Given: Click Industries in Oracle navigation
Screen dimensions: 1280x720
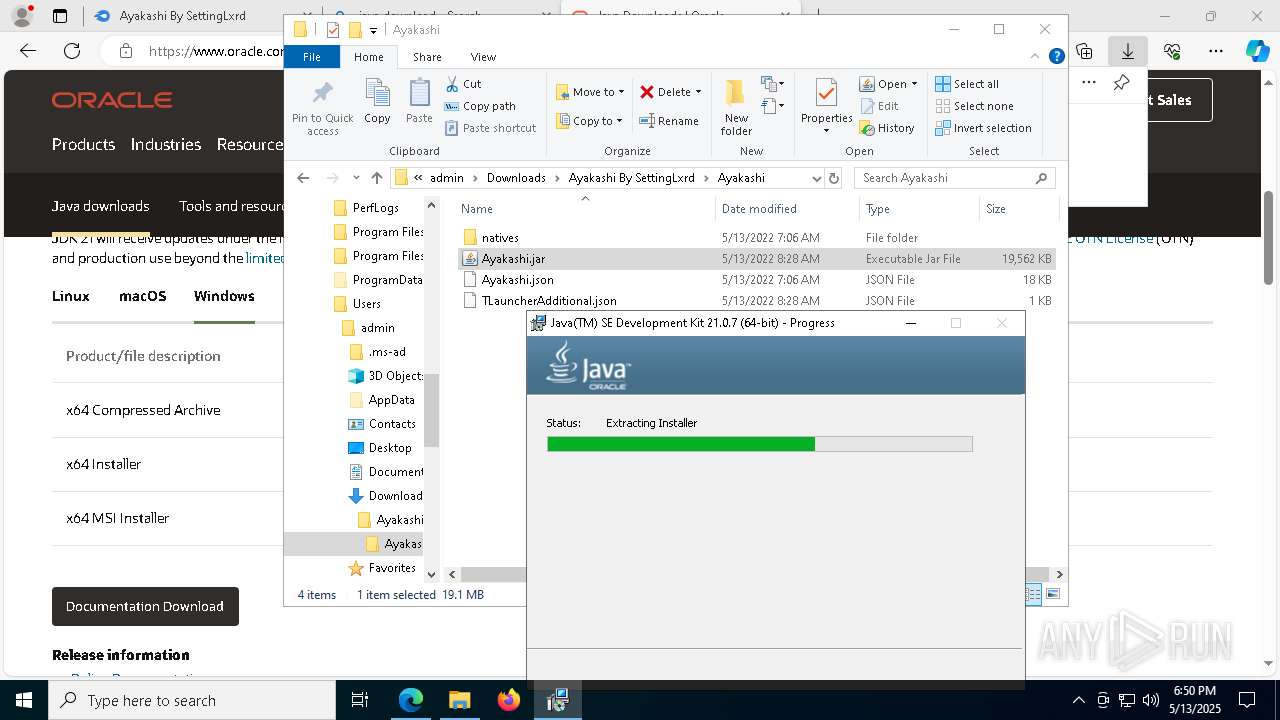Looking at the screenshot, I should point(166,144).
